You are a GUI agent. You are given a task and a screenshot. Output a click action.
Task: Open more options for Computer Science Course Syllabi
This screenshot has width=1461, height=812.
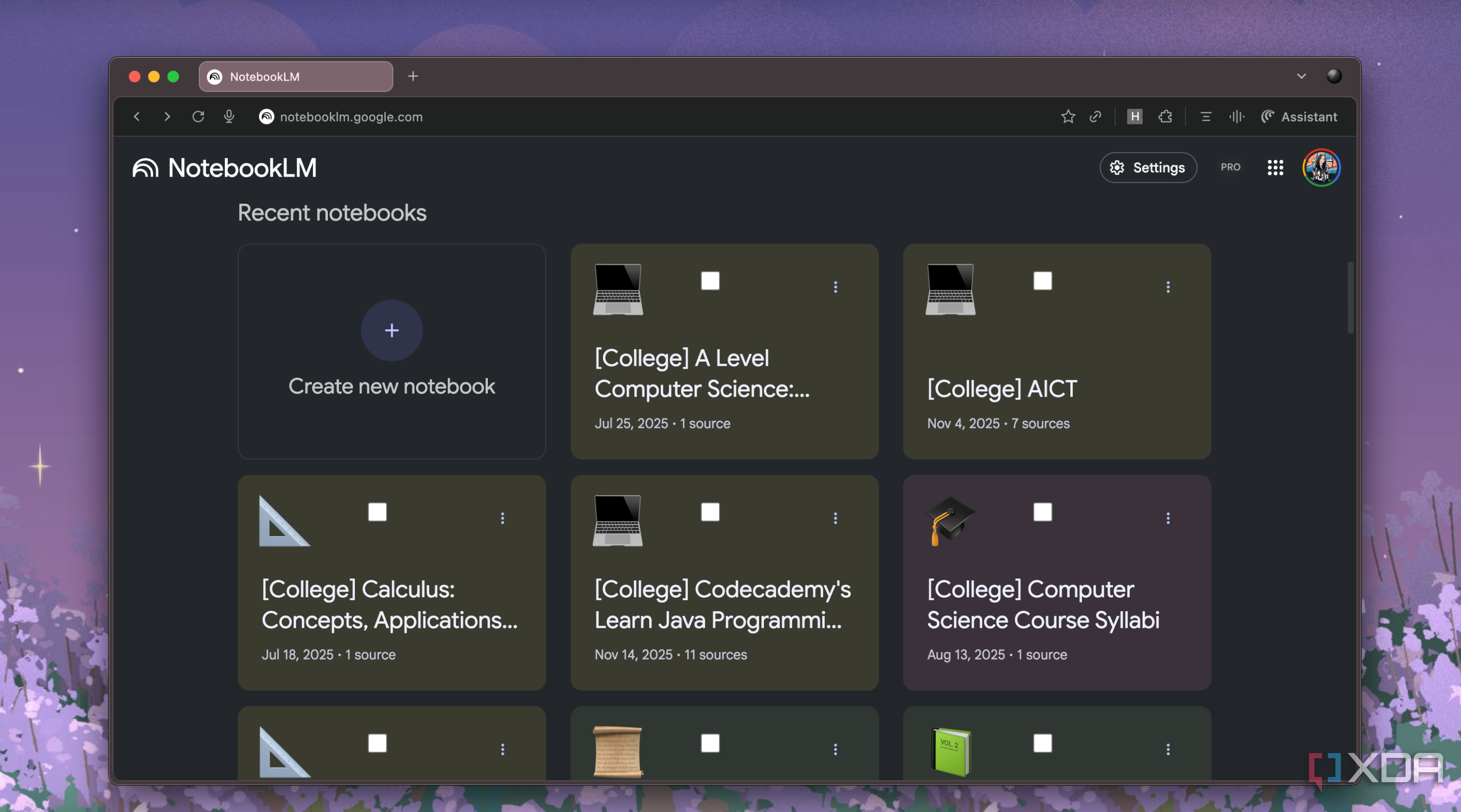[1168, 518]
